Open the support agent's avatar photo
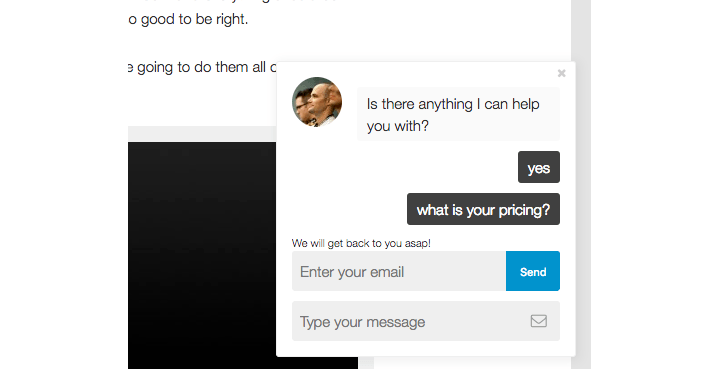The image size is (720, 369). (x=317, y=102)
